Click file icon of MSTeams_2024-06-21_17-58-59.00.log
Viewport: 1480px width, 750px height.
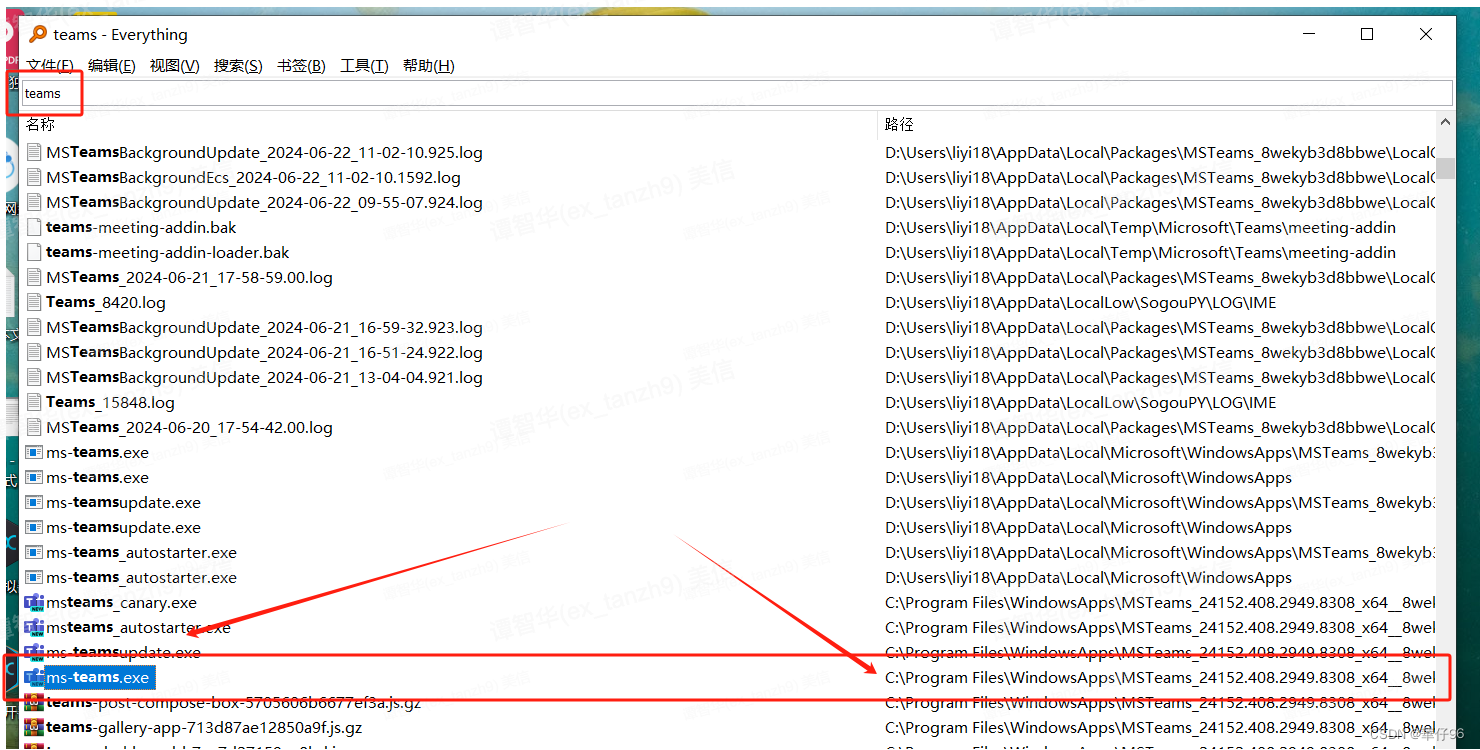(x=34, y=278)
